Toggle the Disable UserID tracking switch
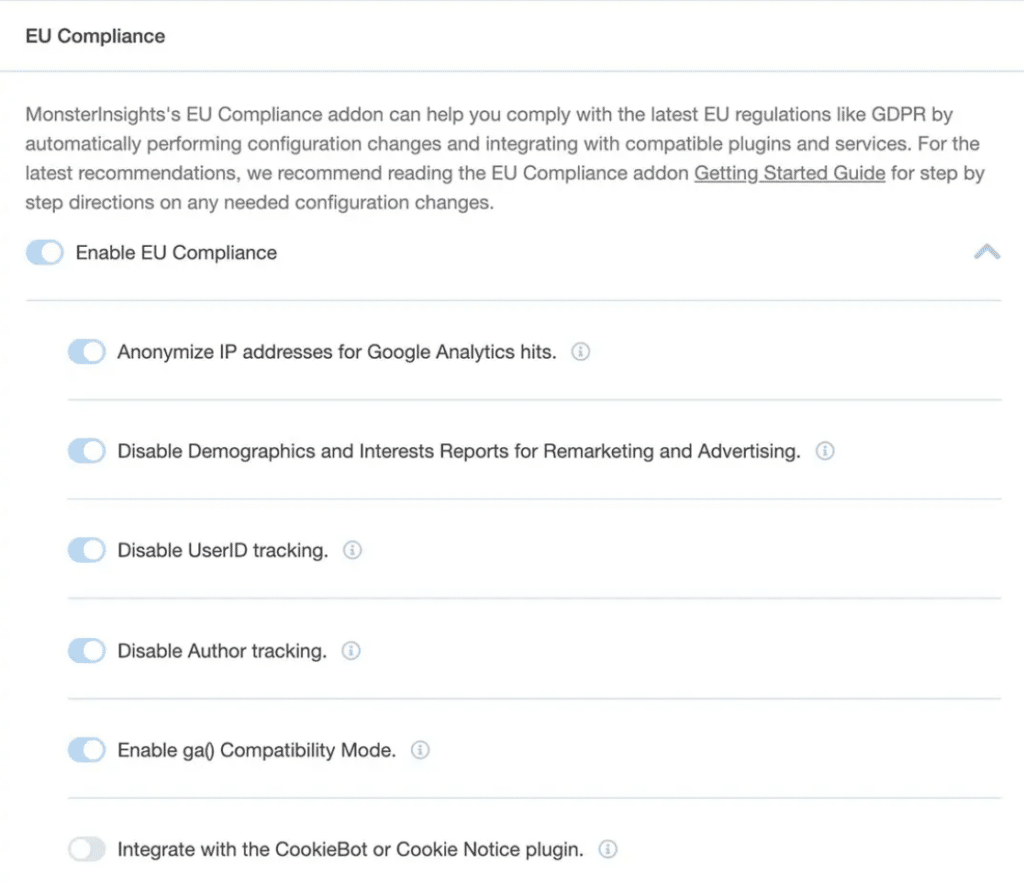 [x=86, y=550]
